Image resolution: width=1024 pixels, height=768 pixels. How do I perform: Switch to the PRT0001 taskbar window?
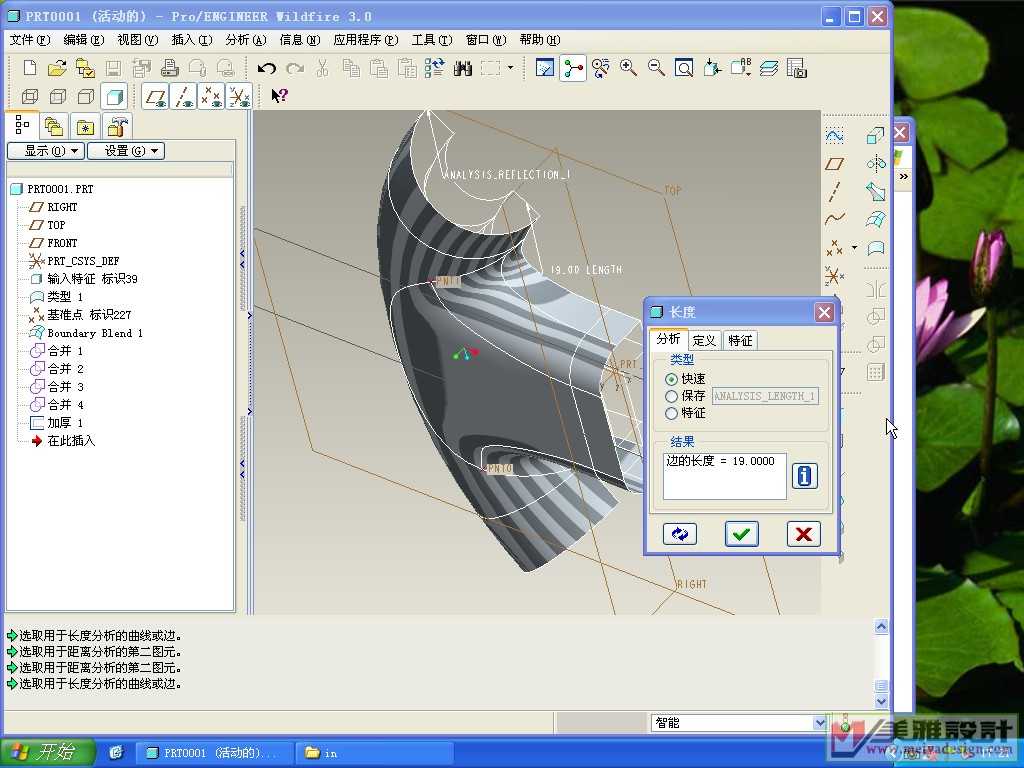click(x=213, y=753)
